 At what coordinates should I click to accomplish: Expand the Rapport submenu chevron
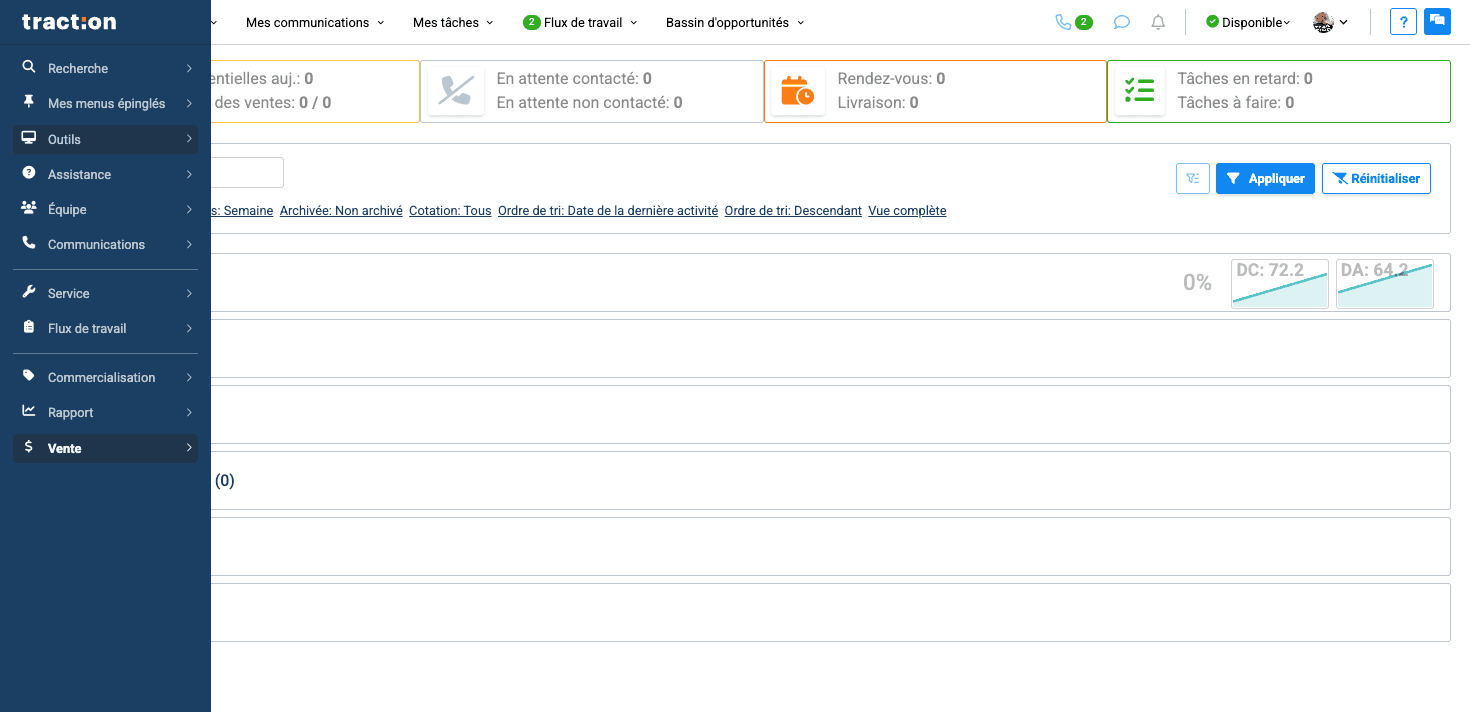click(x=189, y=412)
